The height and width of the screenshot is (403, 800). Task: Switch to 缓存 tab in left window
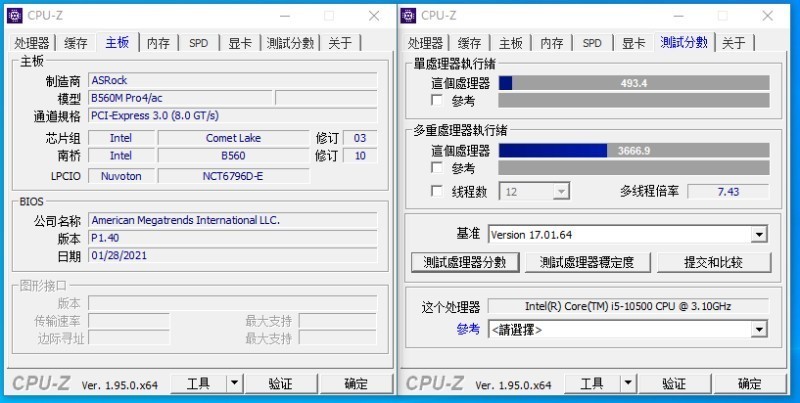coord(76,43)
